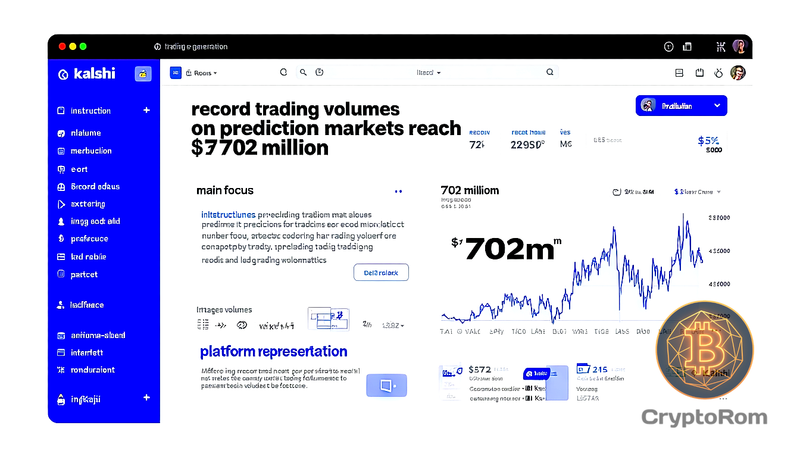Viewport: 800px width, 457px height.
Task: Open the chart type dropdown above chart
Action: click(697, 192)
